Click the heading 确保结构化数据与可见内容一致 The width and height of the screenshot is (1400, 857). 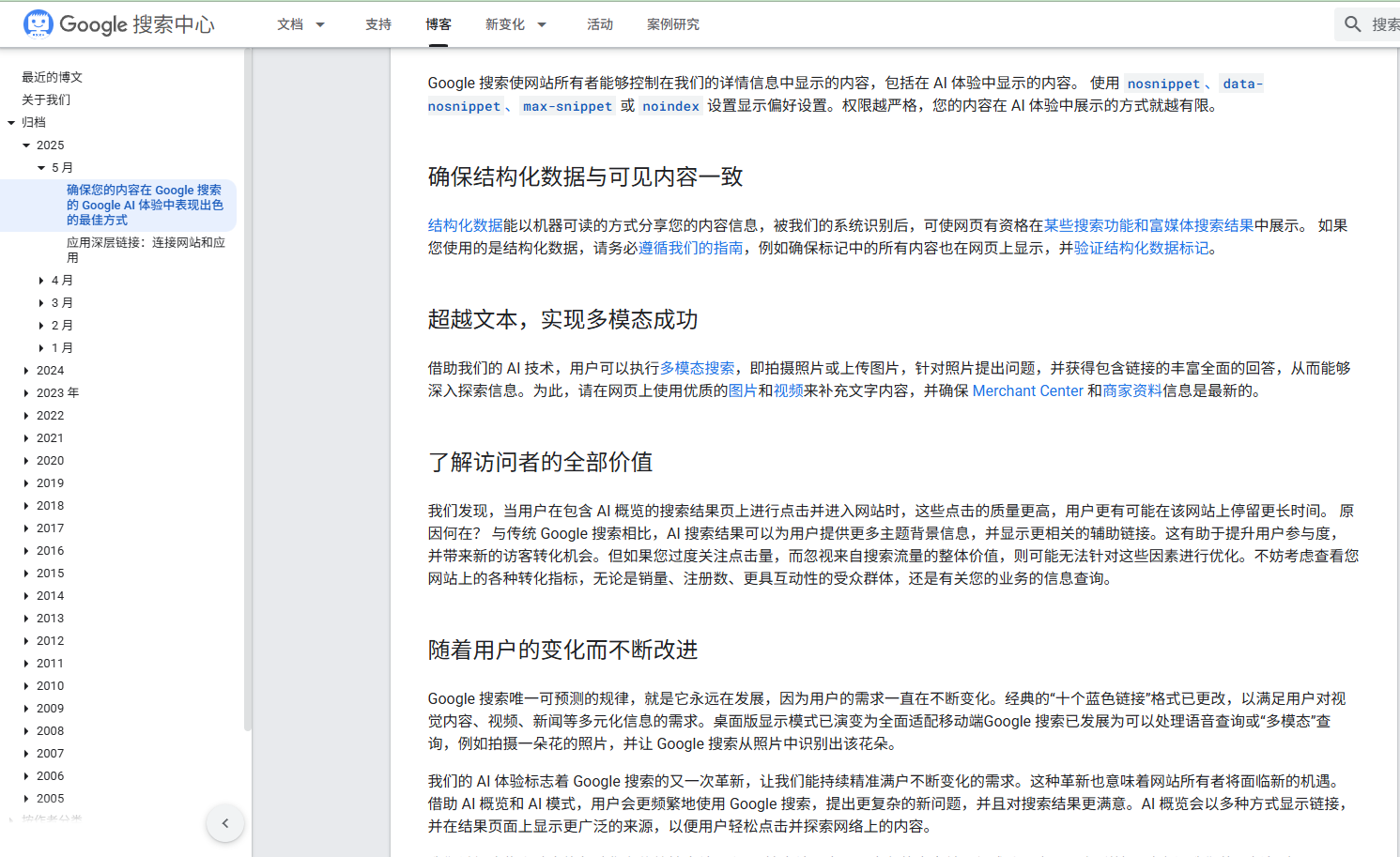tap(586, 176)
